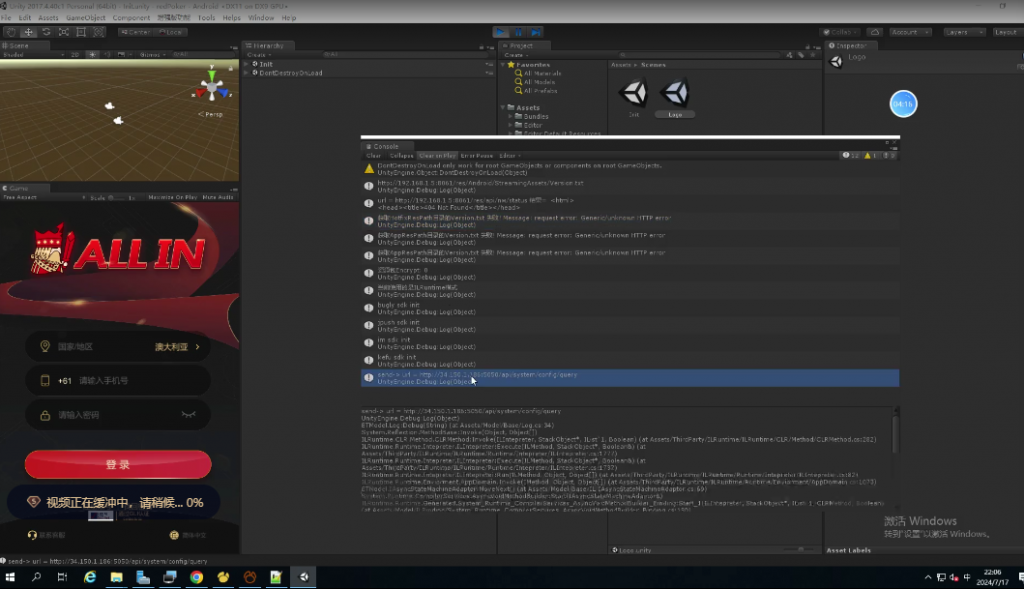Expand the Init scene in Hierarchy
Viewport: 1024px width, 589px height.
247,64
